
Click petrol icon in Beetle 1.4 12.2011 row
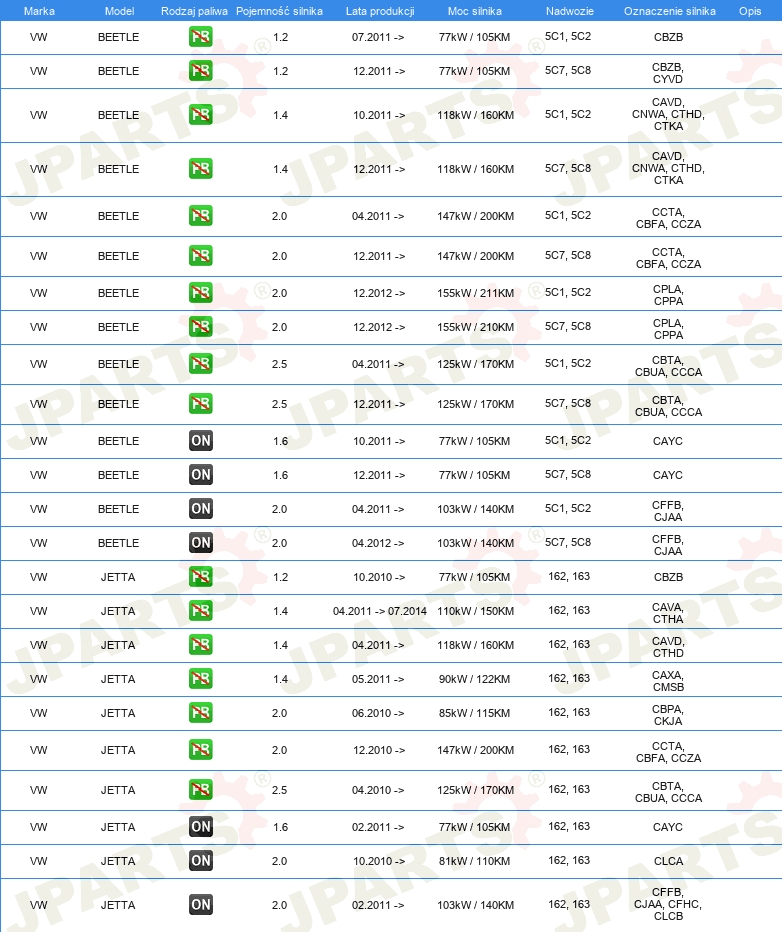point(201,169)
